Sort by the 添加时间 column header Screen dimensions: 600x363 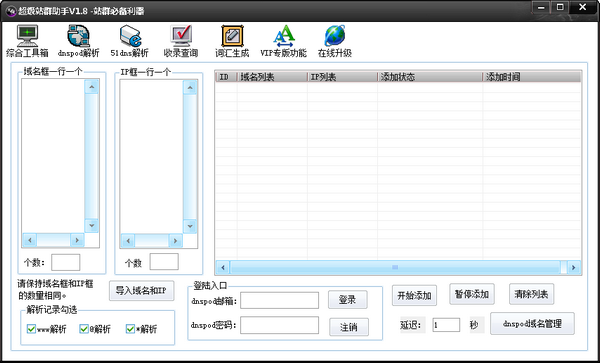(532, 77)
